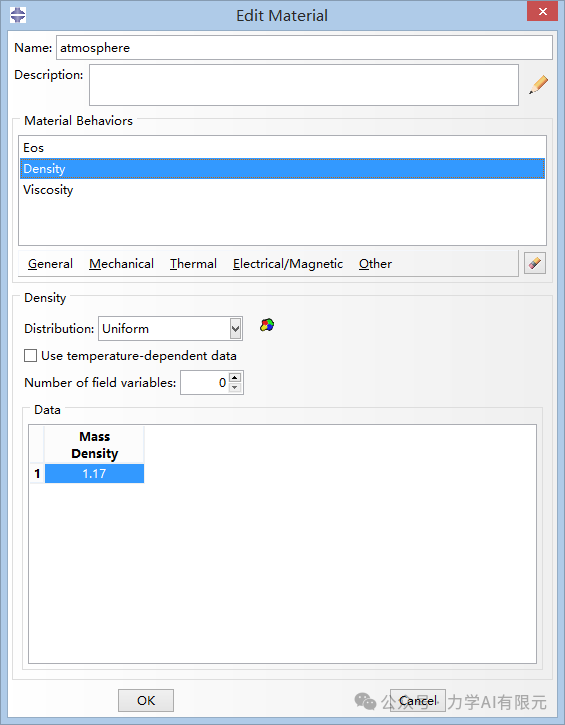Open the Mechanical menu
Image resolution: width=565 pixels, height=725 pixels.
[122, 264]
